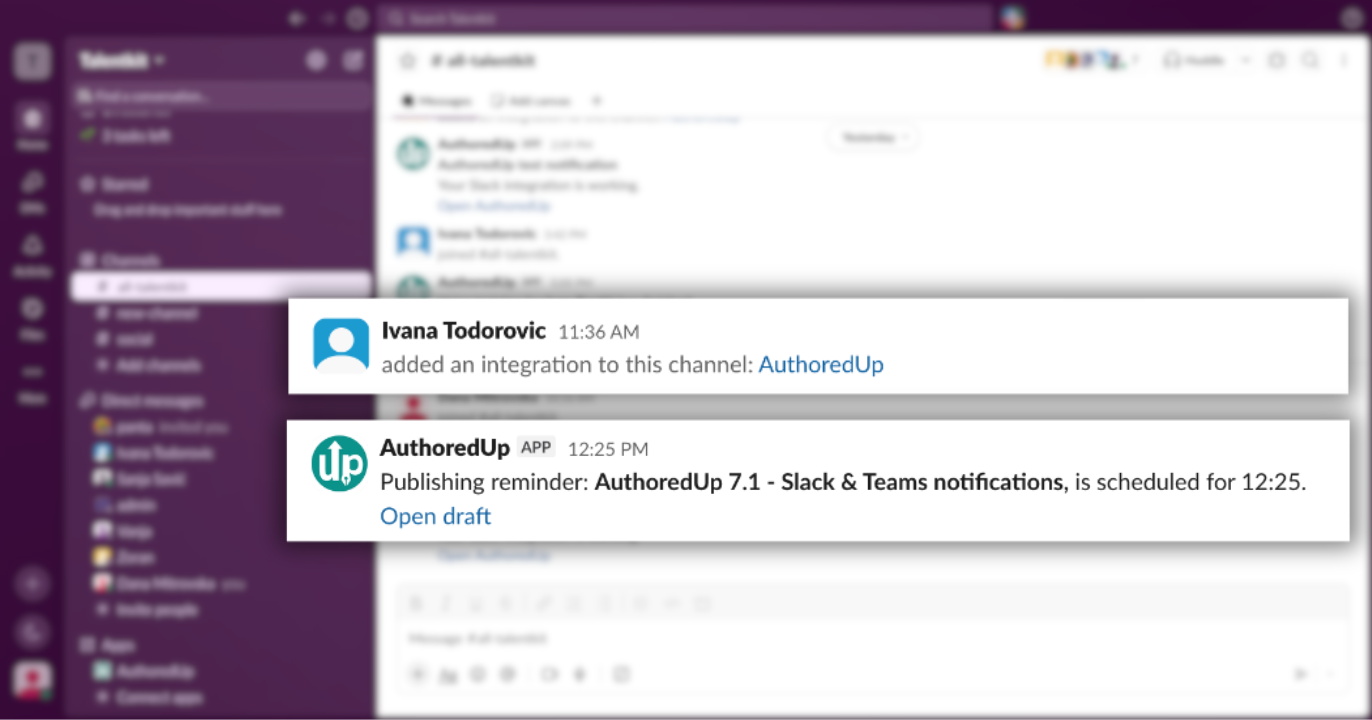Open Huddle options dropdown arrow
Viewport: 1372px width, 720px height.
click(x=1245, y=61)
